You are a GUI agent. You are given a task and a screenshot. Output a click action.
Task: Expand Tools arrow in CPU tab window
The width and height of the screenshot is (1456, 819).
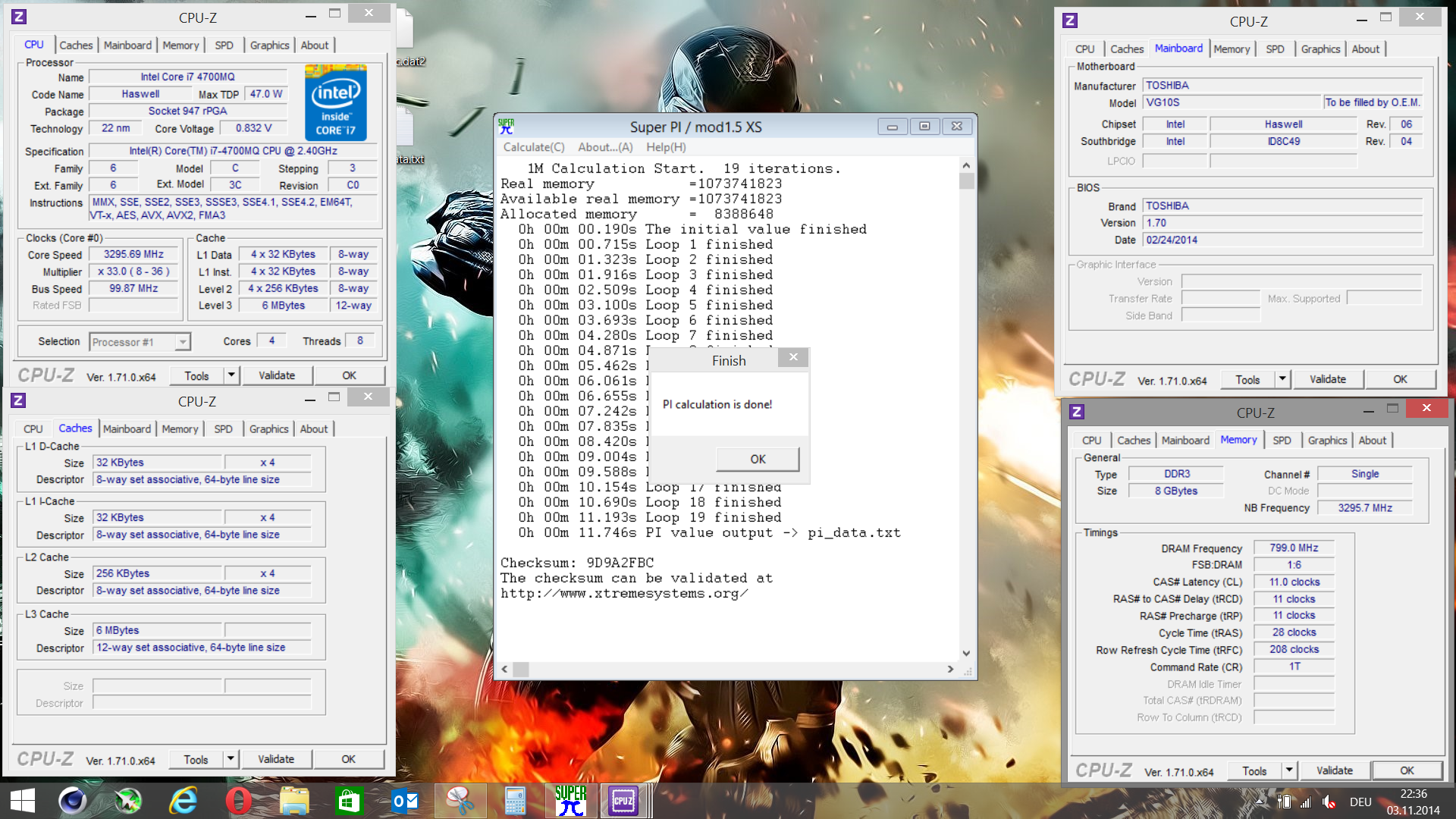(x=231, y=375)
